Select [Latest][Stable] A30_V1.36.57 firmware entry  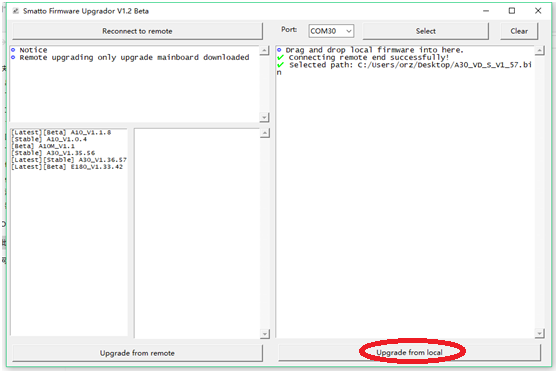tap(69, 160)
